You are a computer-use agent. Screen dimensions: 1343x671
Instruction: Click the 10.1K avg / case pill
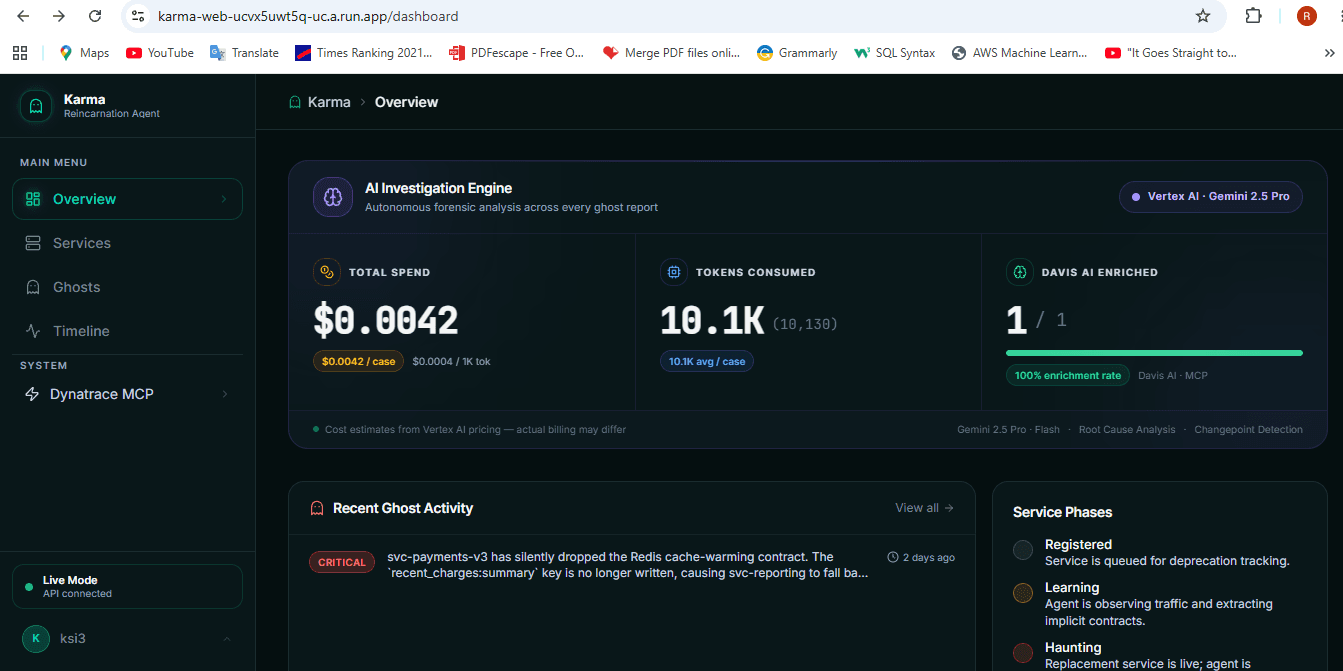pos(707,361)
